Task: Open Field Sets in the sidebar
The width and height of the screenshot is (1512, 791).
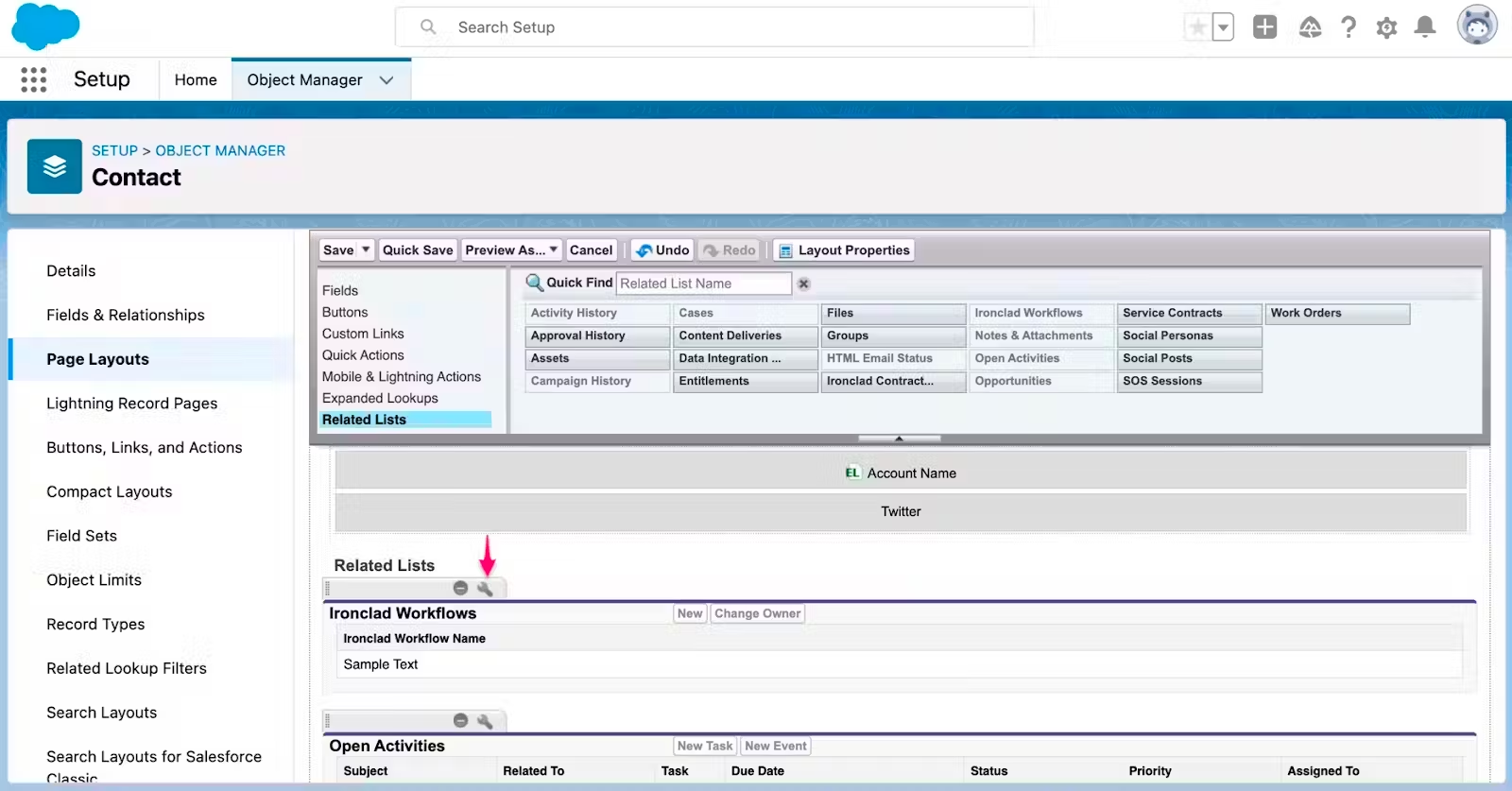Action: tap(82, 536)
